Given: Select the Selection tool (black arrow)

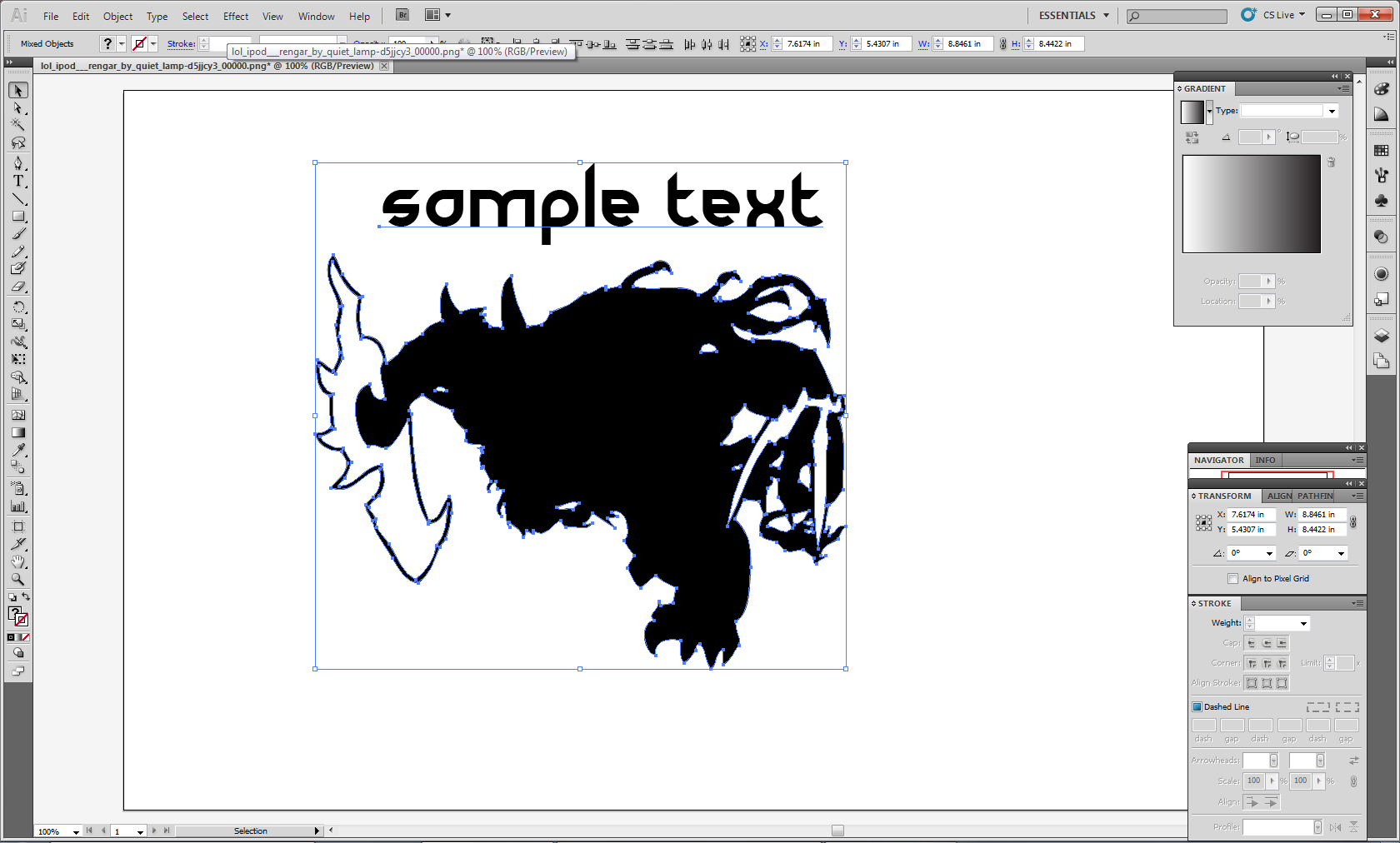Looking at the screenshot, I should [x=18, y=90].
